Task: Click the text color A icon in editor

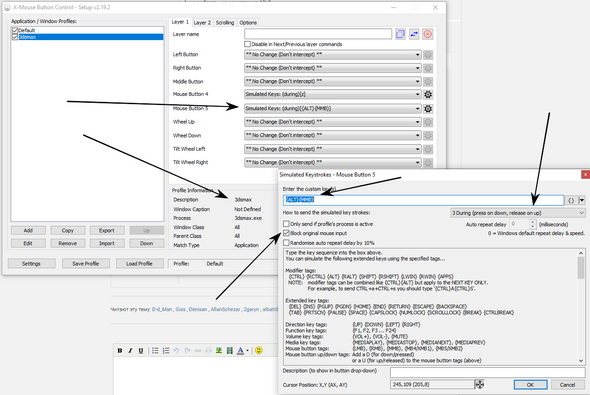Action: [240, 351]
